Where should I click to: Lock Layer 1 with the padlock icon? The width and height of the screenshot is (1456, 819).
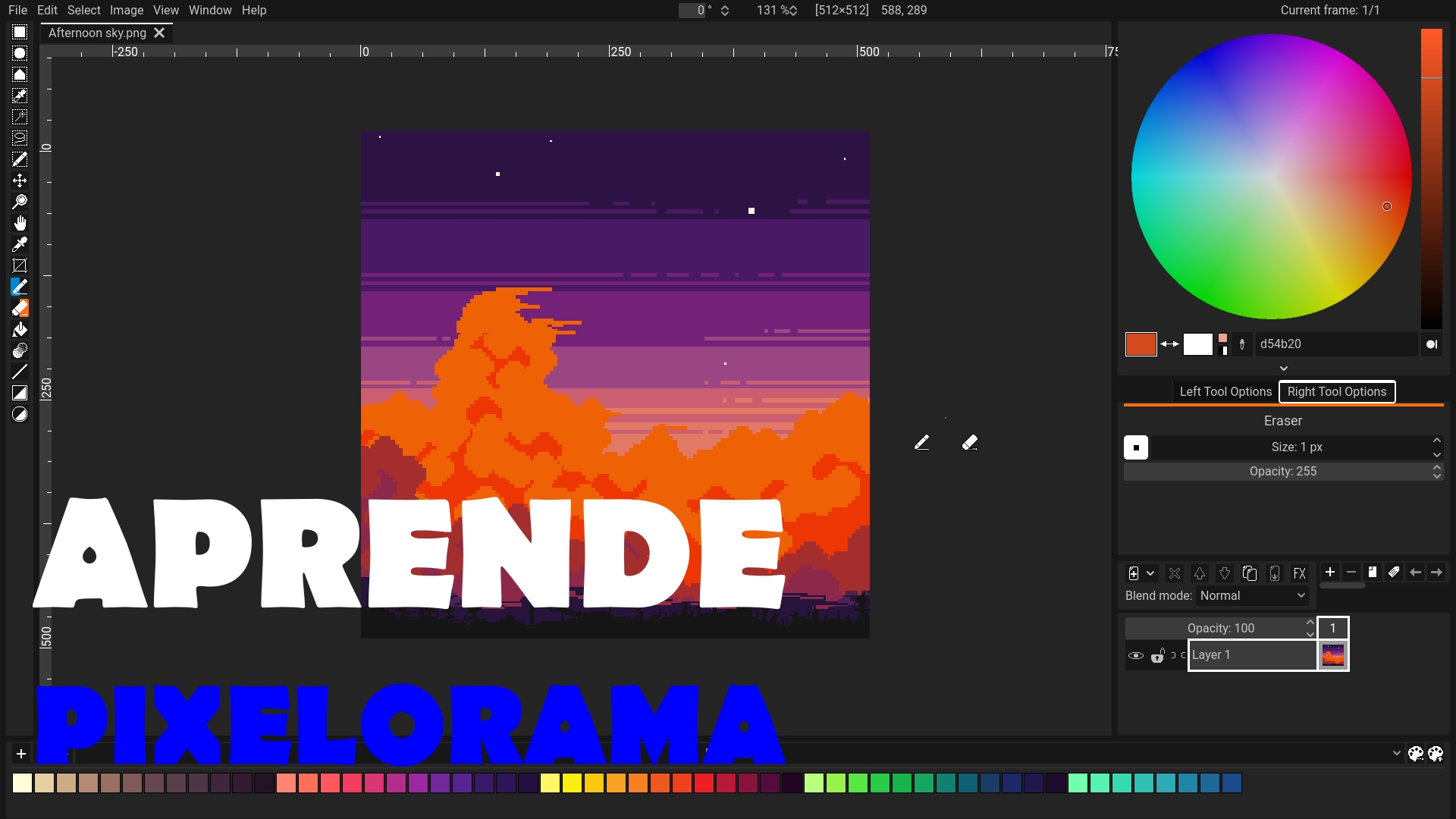click(x=1158, y=657)
